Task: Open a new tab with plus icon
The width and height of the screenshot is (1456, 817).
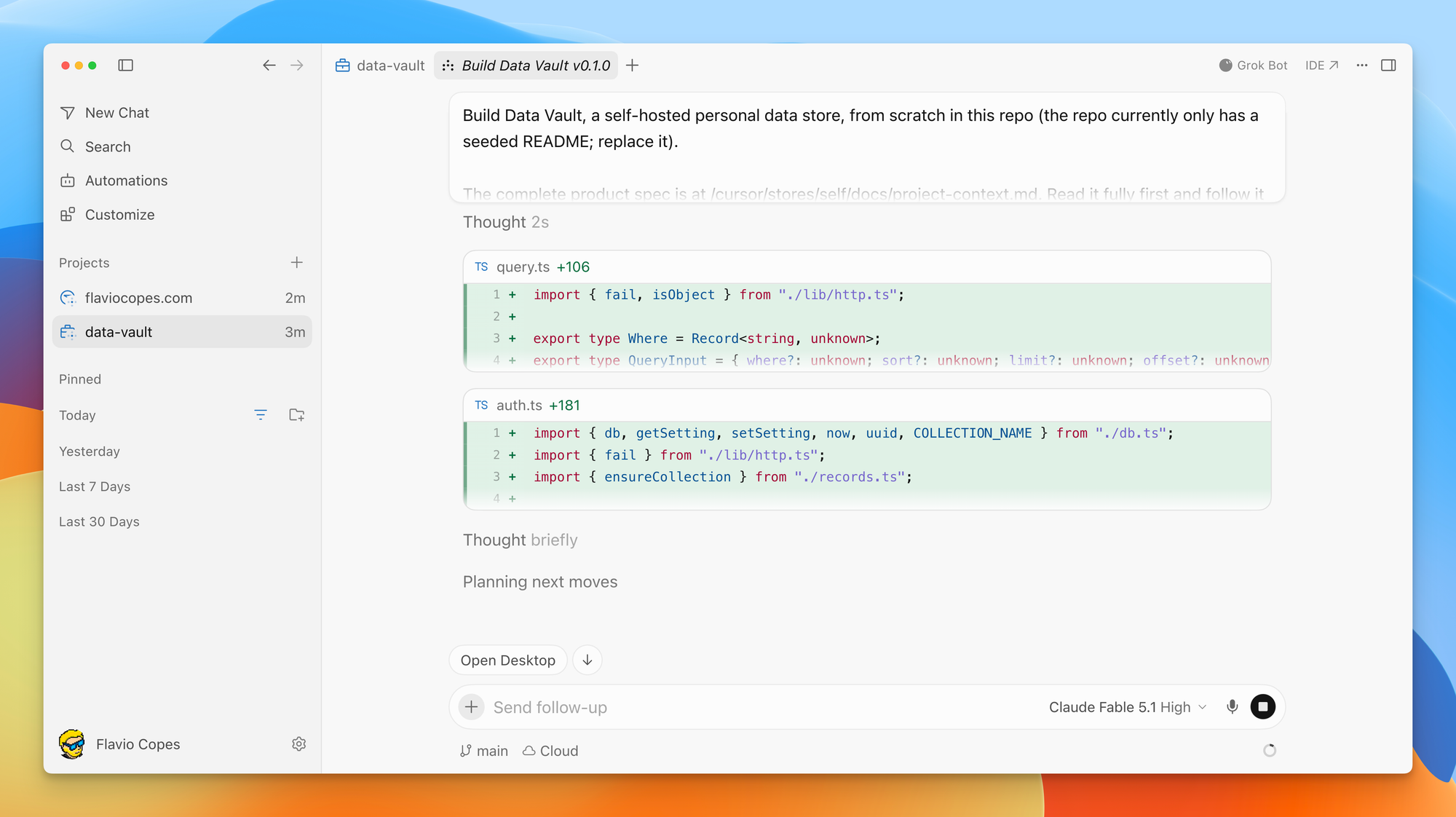Action: click(x=633, y=66)
